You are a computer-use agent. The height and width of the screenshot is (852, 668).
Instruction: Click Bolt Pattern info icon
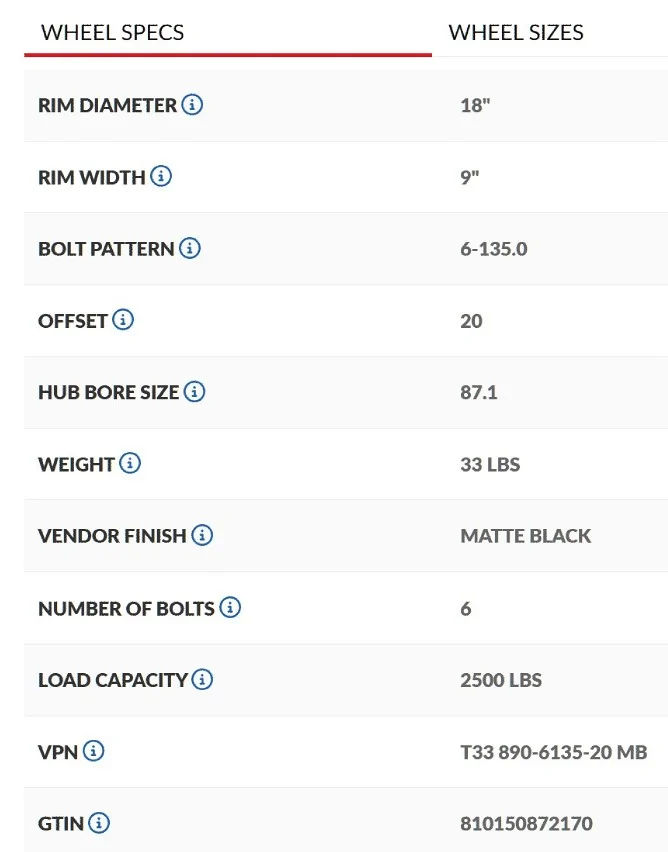[x=190, y=248]
